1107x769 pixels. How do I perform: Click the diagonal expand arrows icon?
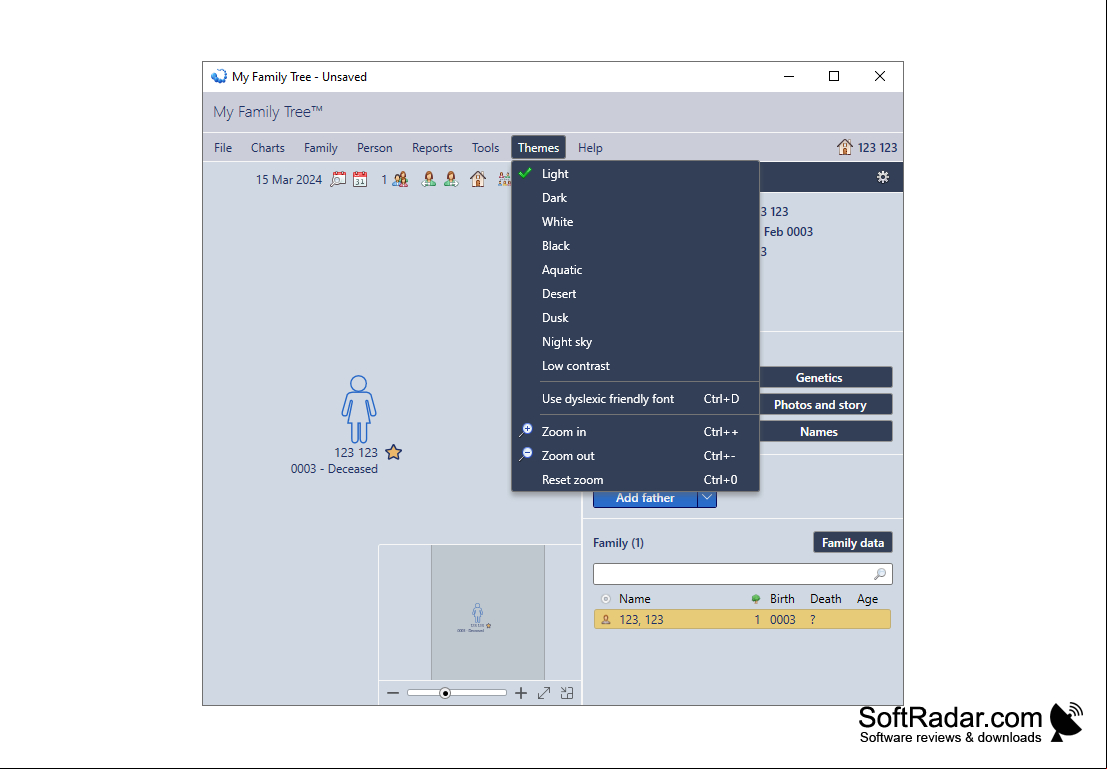pyautogui.click(x=544, y=693)
